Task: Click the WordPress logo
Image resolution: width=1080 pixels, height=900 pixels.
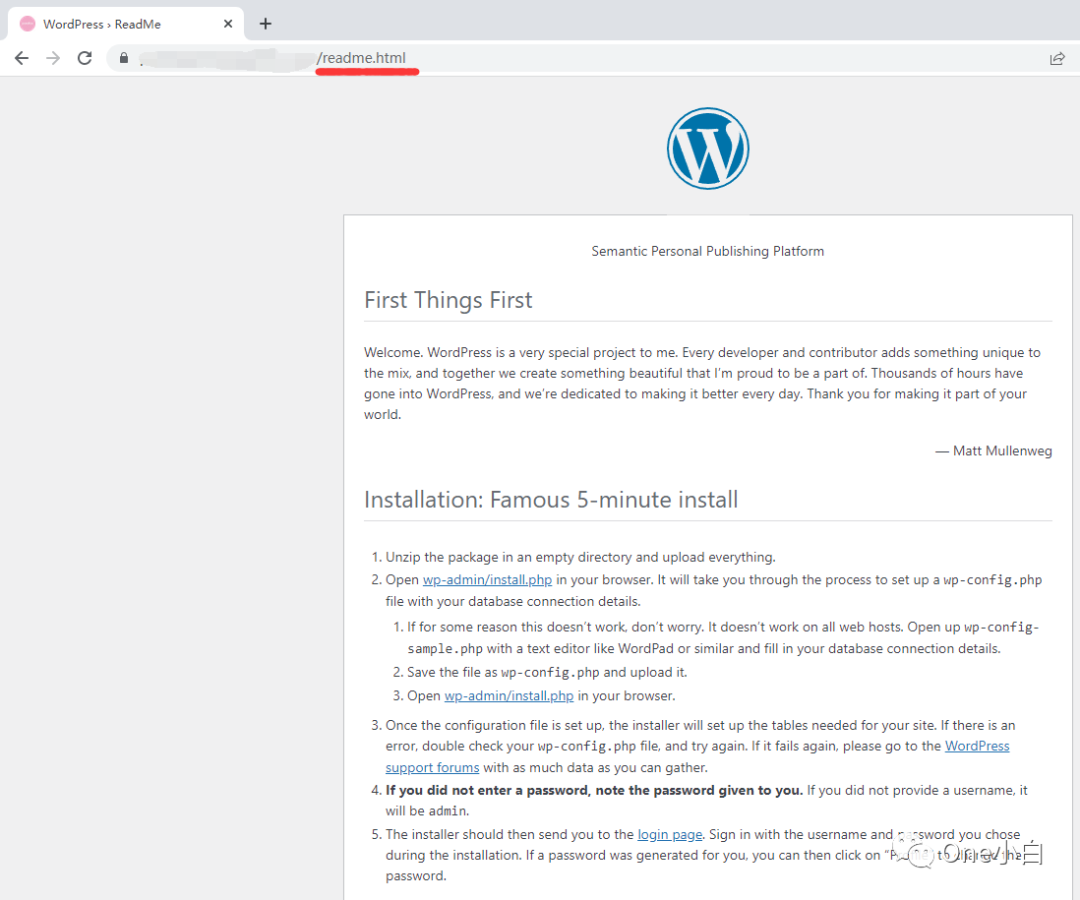Action: pos(707,148)
